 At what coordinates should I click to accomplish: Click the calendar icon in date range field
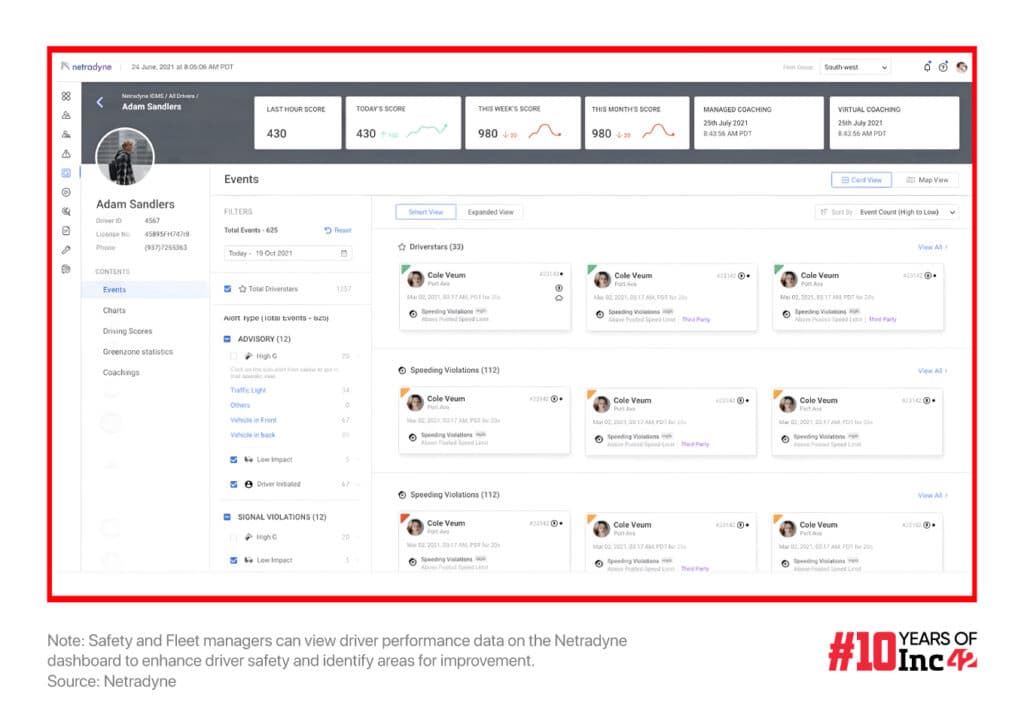coord(345,253)
